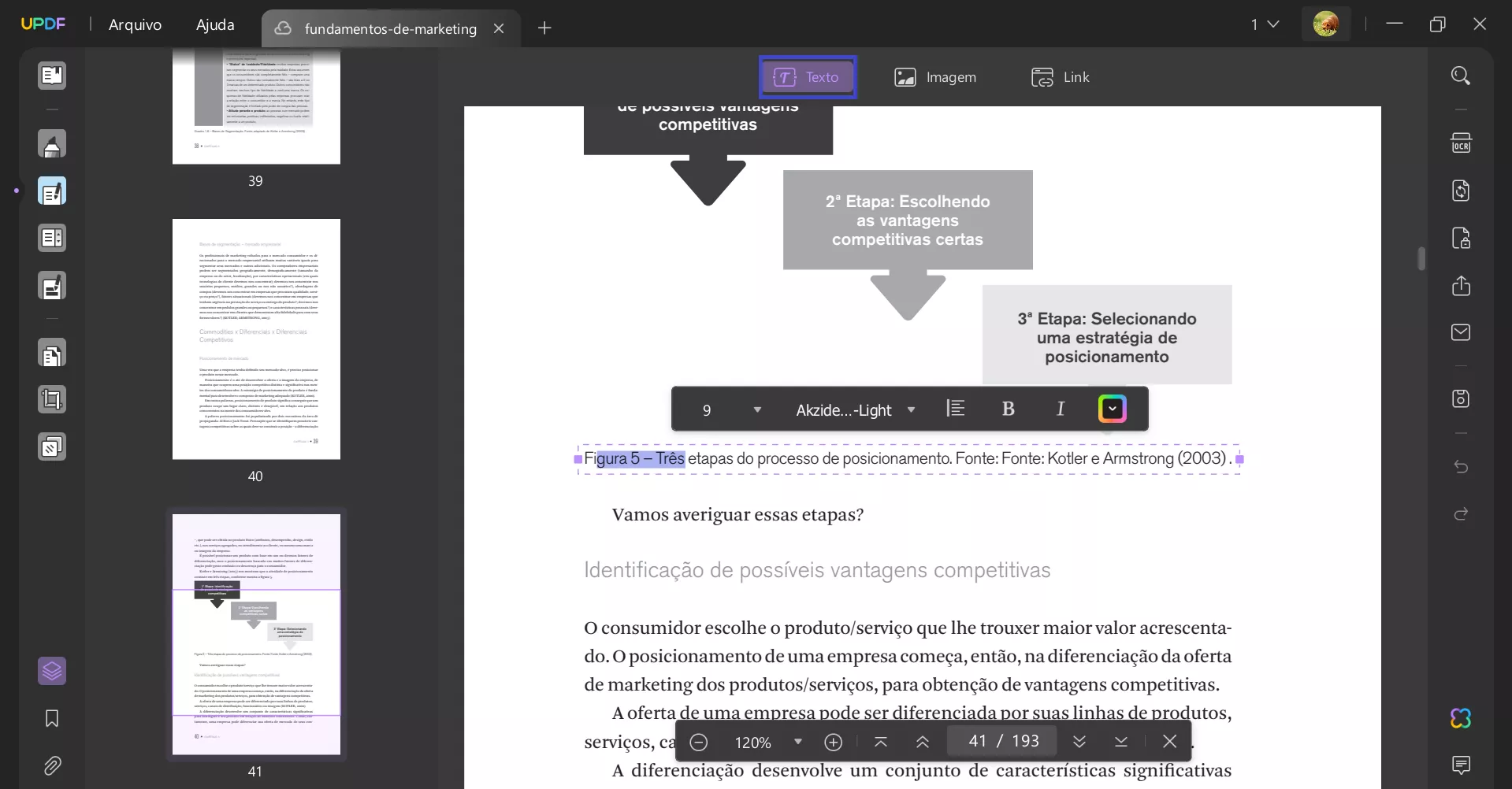Screen dimensions: 1512x789
Task: Open the zoom level dropdown
Action: [798, 741]
